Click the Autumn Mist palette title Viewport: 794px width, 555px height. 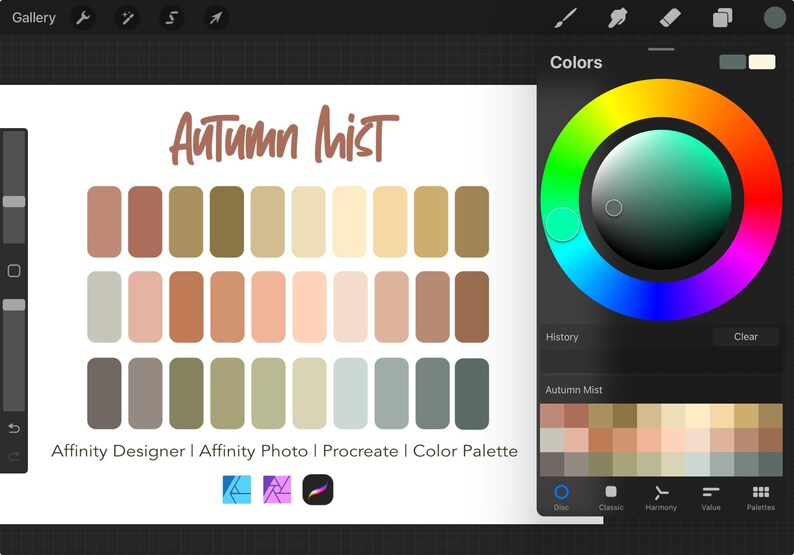[574, 389]
